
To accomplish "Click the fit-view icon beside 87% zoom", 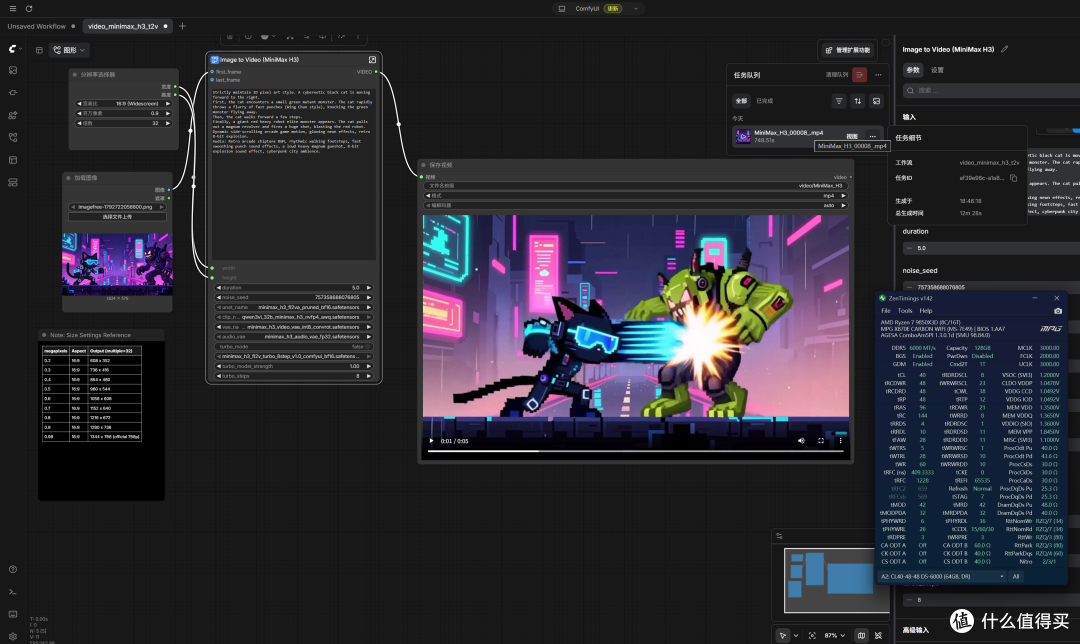I will (812, 635).
